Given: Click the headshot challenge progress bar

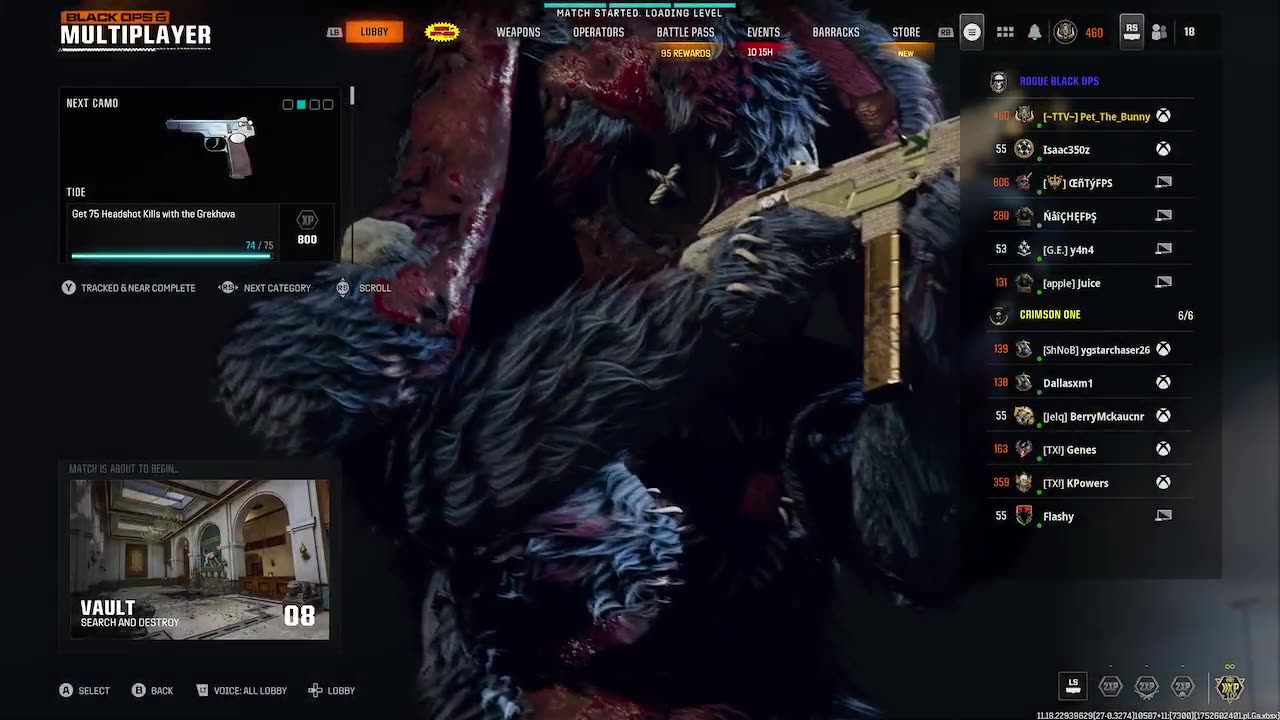Looking at the screenshot, I should click(x=171, y=256).
